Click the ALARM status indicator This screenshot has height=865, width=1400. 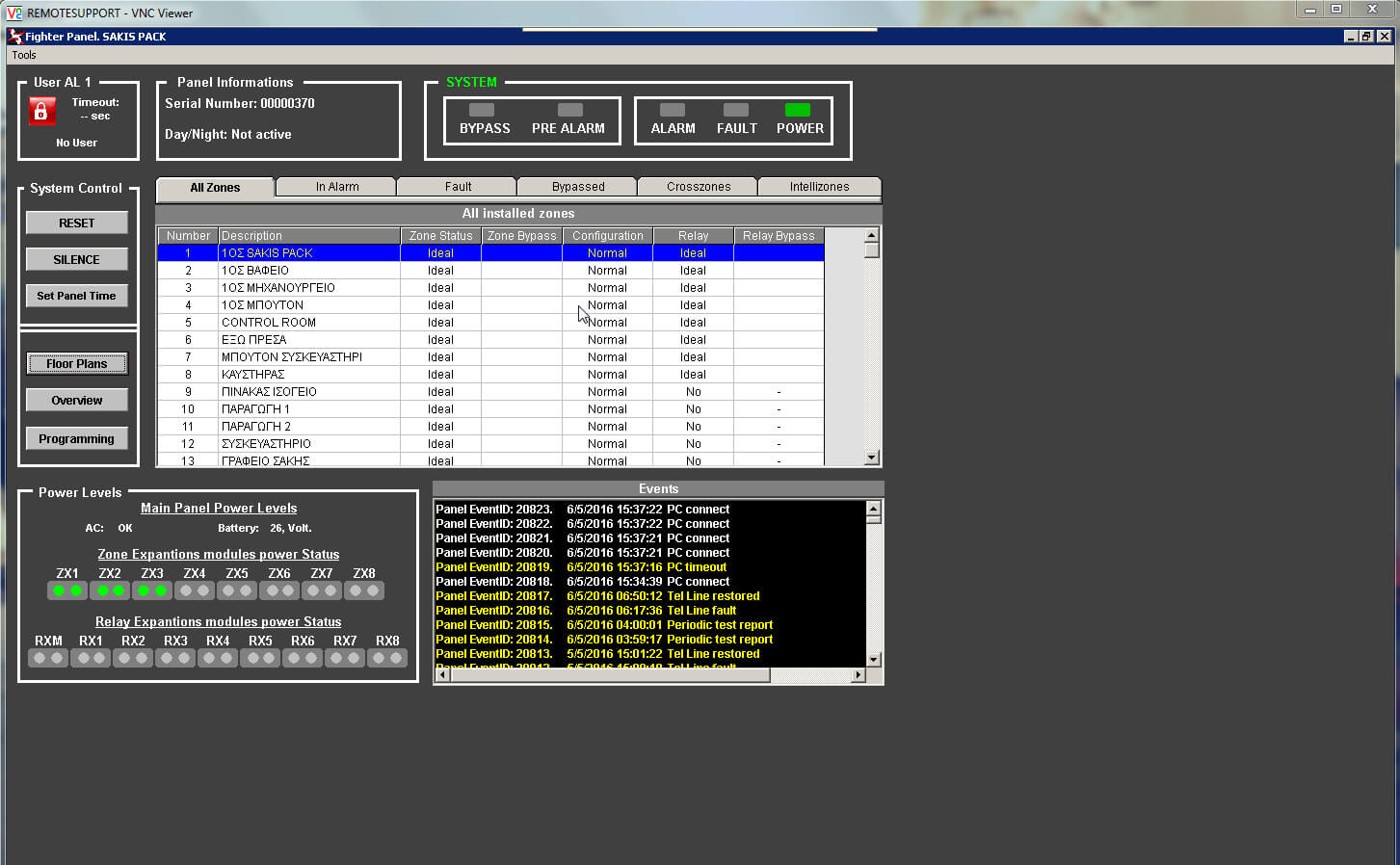coord(673,110)
